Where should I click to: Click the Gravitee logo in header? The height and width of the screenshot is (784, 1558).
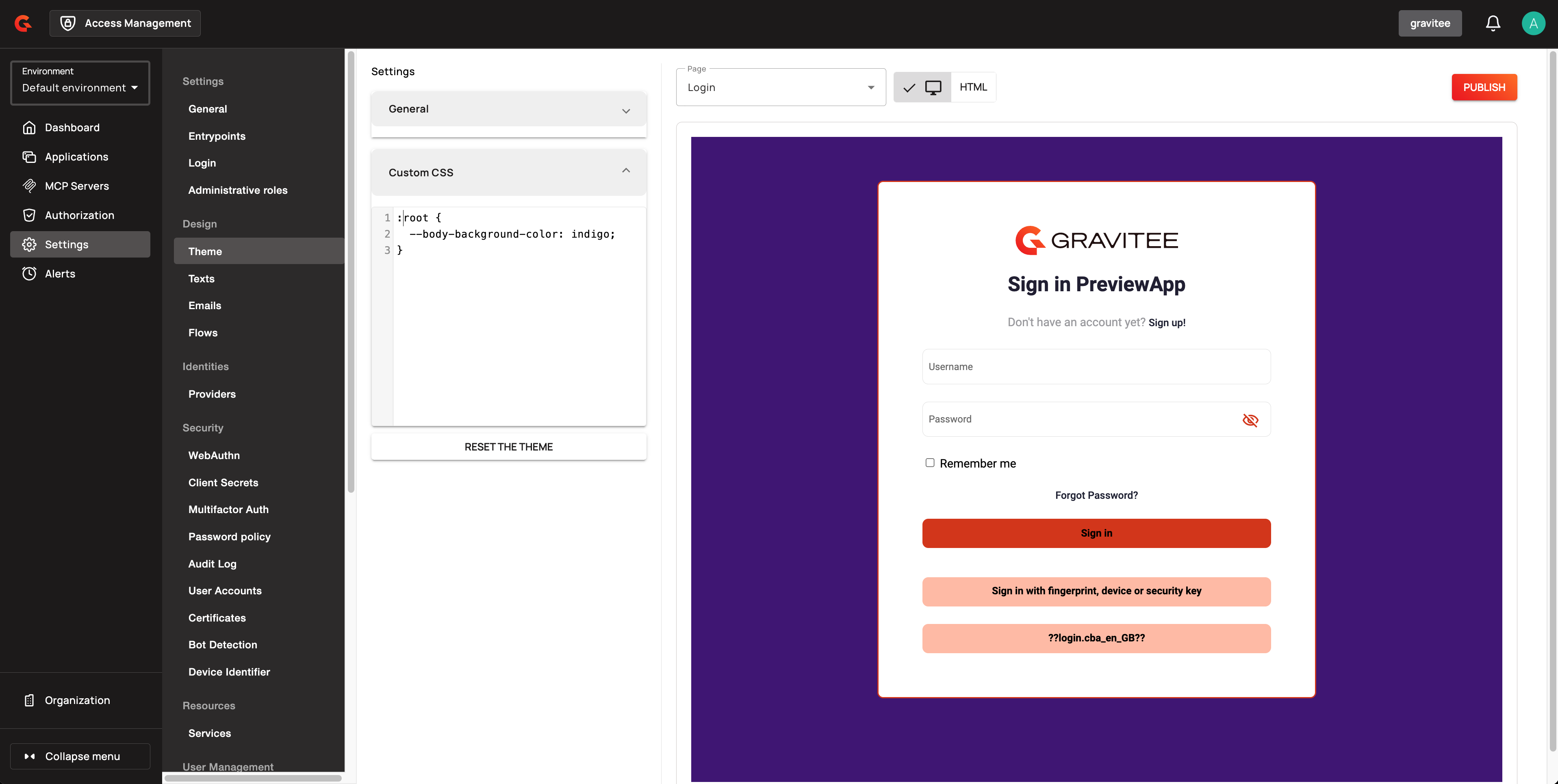pos(23,24)
